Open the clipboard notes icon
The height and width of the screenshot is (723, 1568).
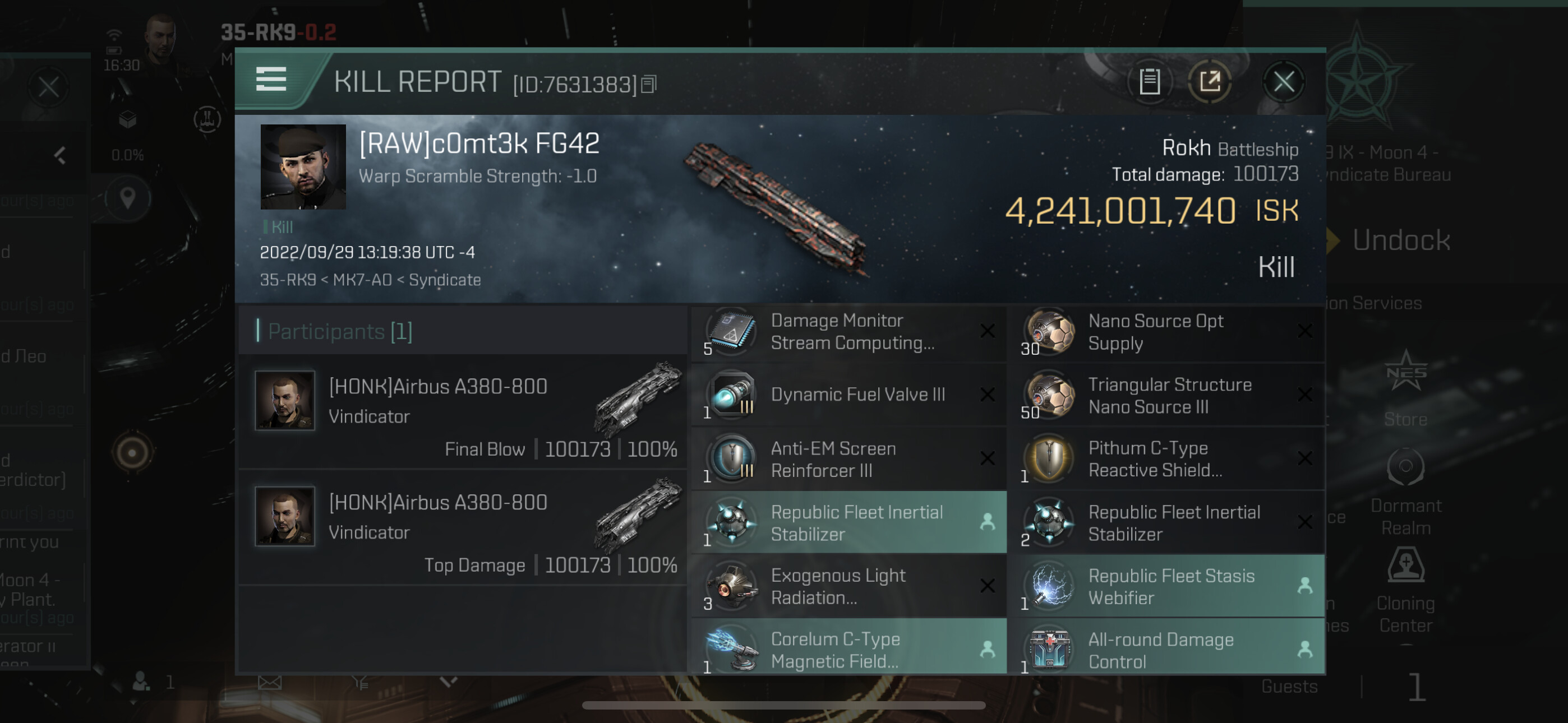pyautogui.click(x=1149, y=81)
